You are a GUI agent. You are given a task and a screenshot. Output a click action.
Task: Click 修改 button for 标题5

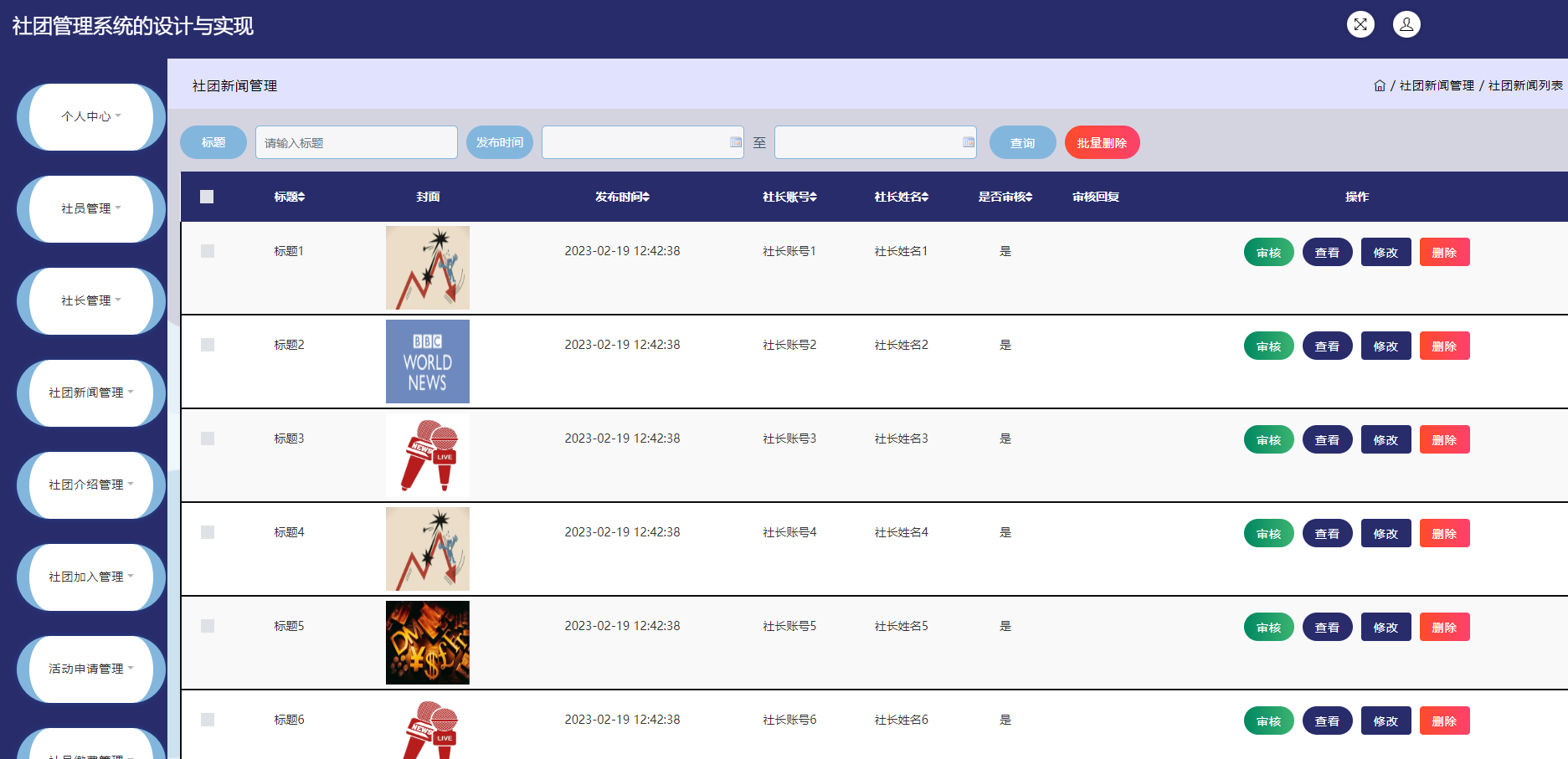(1386, 627)
